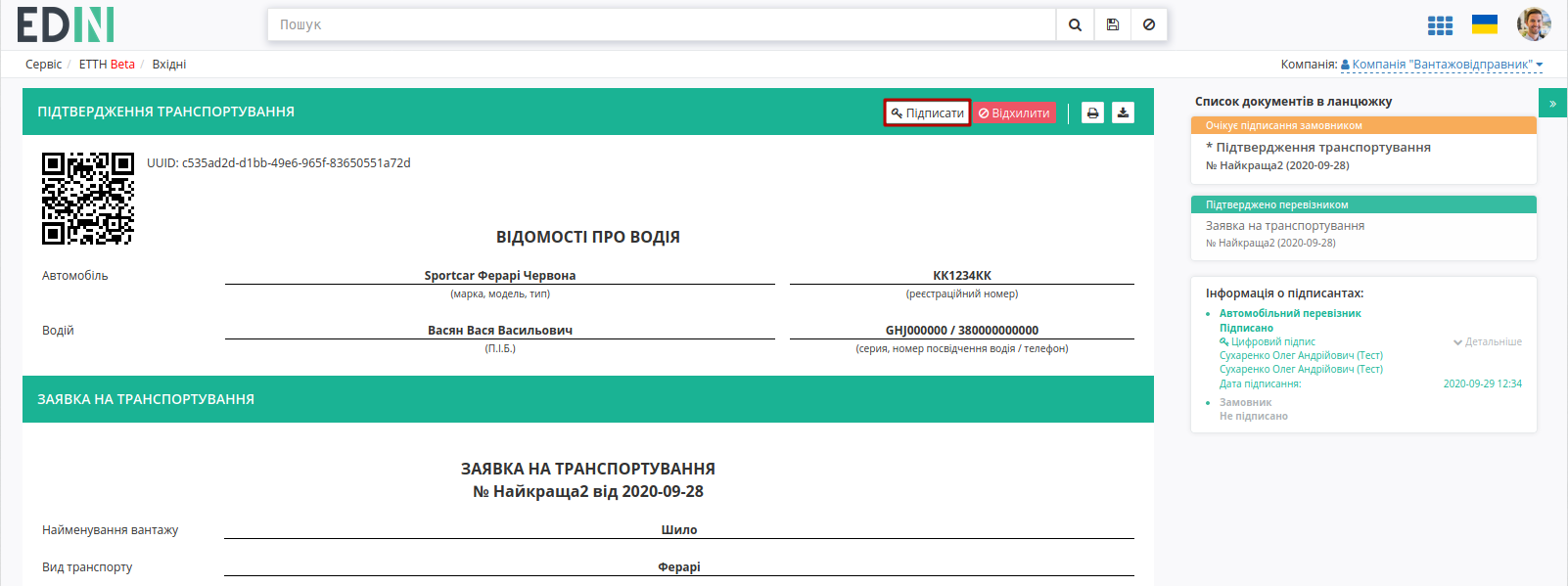The image size is (1568, 586).
Task: Click the Відхилити button
Action: point(1014,113)
